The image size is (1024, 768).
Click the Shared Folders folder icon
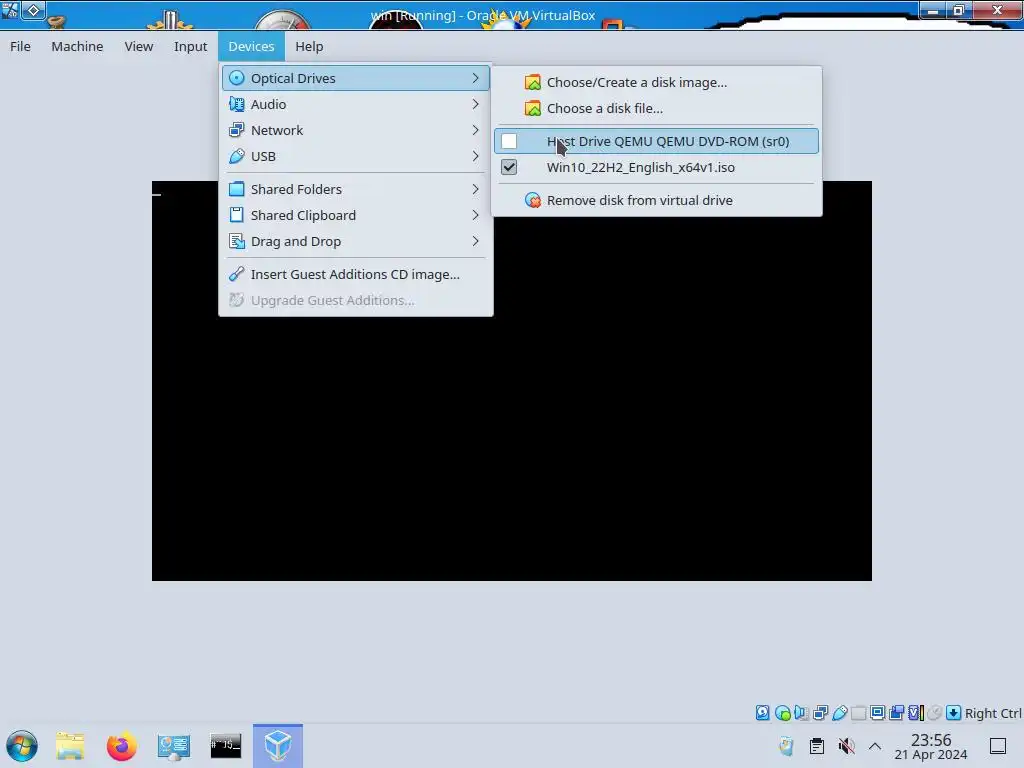[236, 189]
